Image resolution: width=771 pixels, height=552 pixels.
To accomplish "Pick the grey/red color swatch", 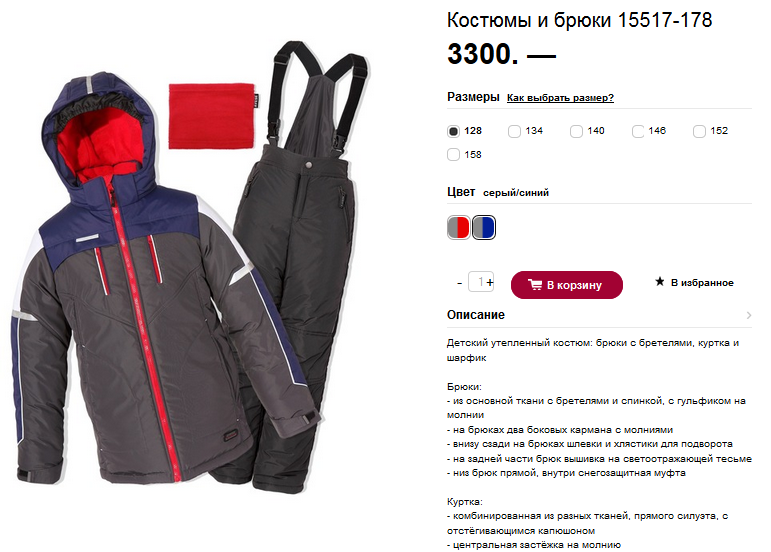I will (x=458, y=228).
